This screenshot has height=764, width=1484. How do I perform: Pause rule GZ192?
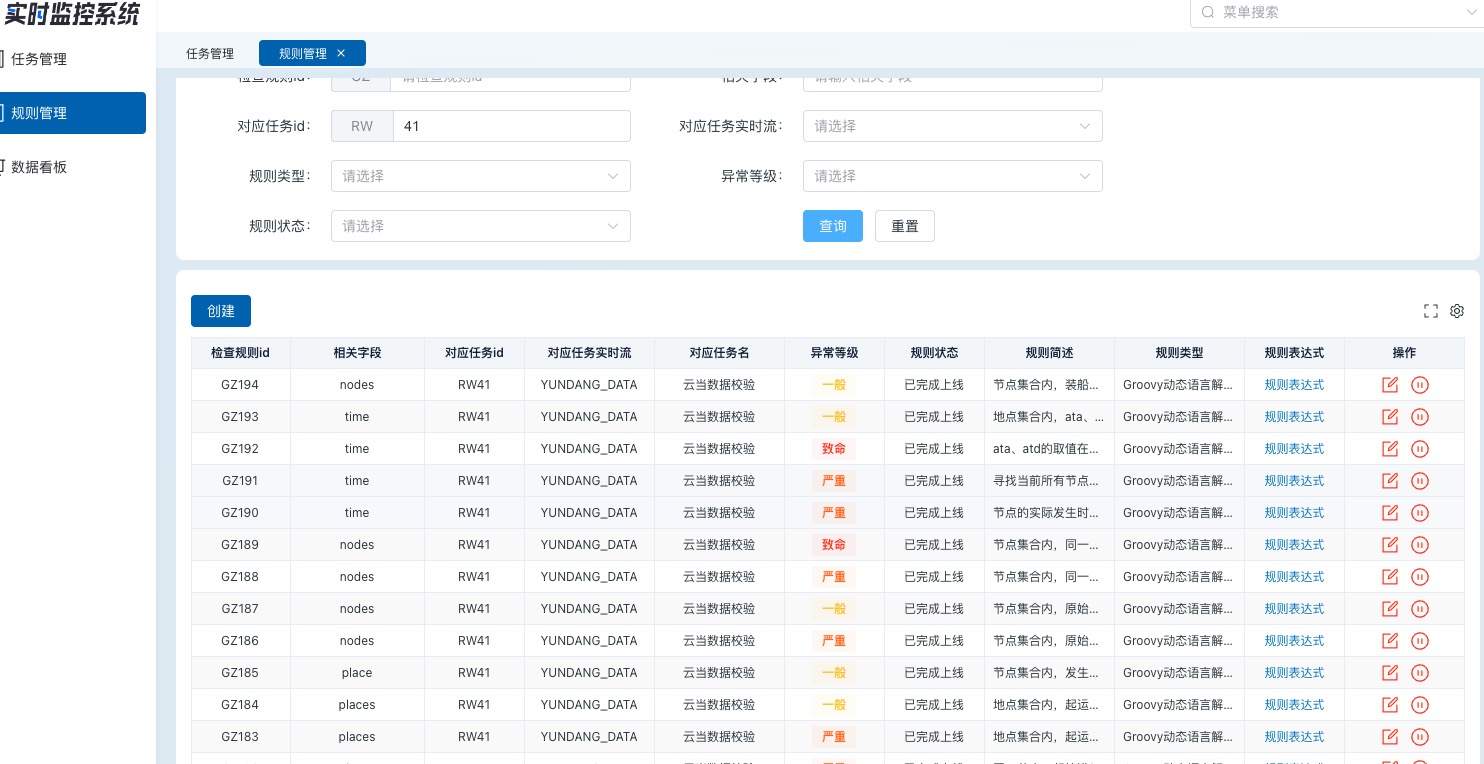pos(1419,449)
